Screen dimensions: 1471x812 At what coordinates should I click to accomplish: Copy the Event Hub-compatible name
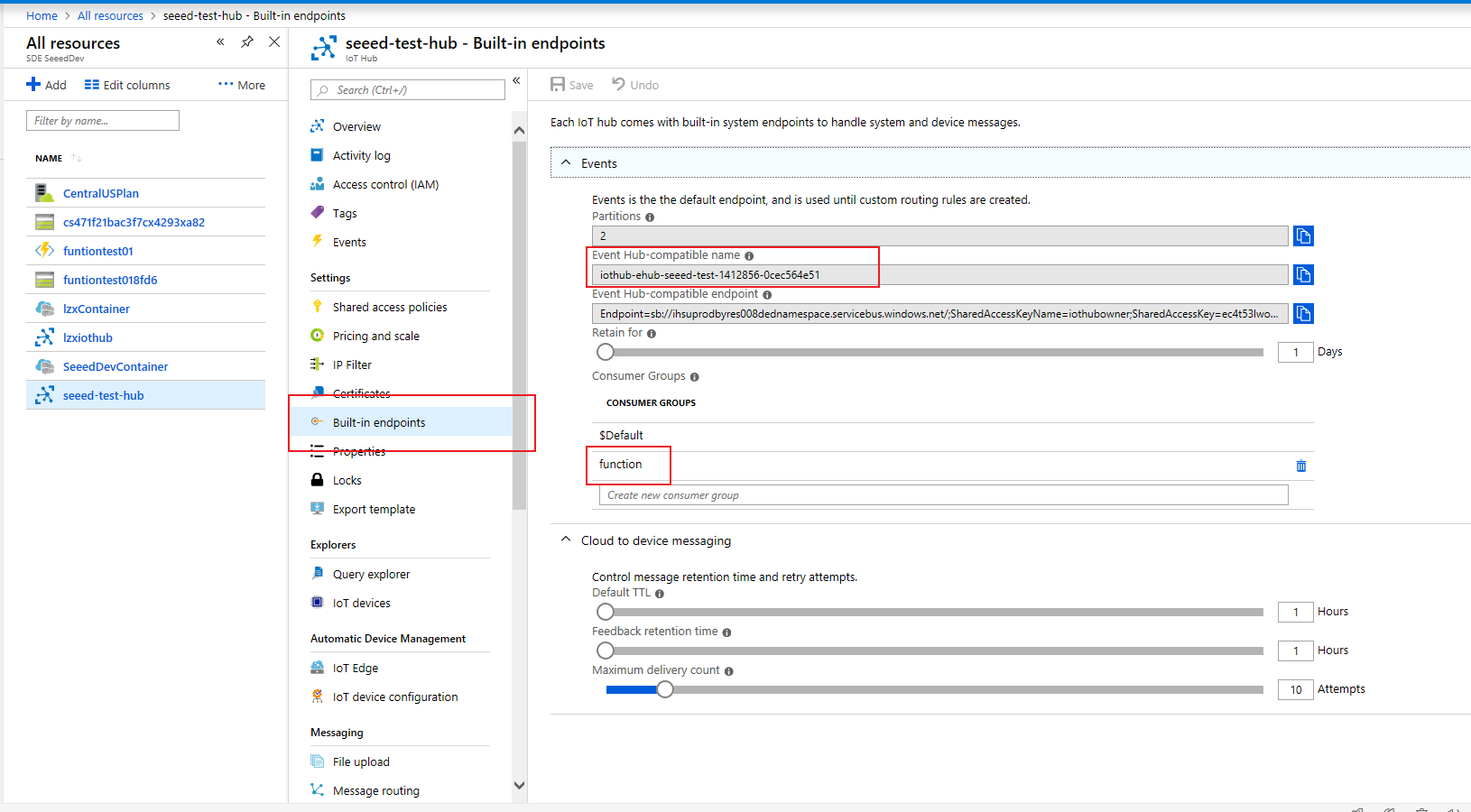click(x=1303, y=274)
